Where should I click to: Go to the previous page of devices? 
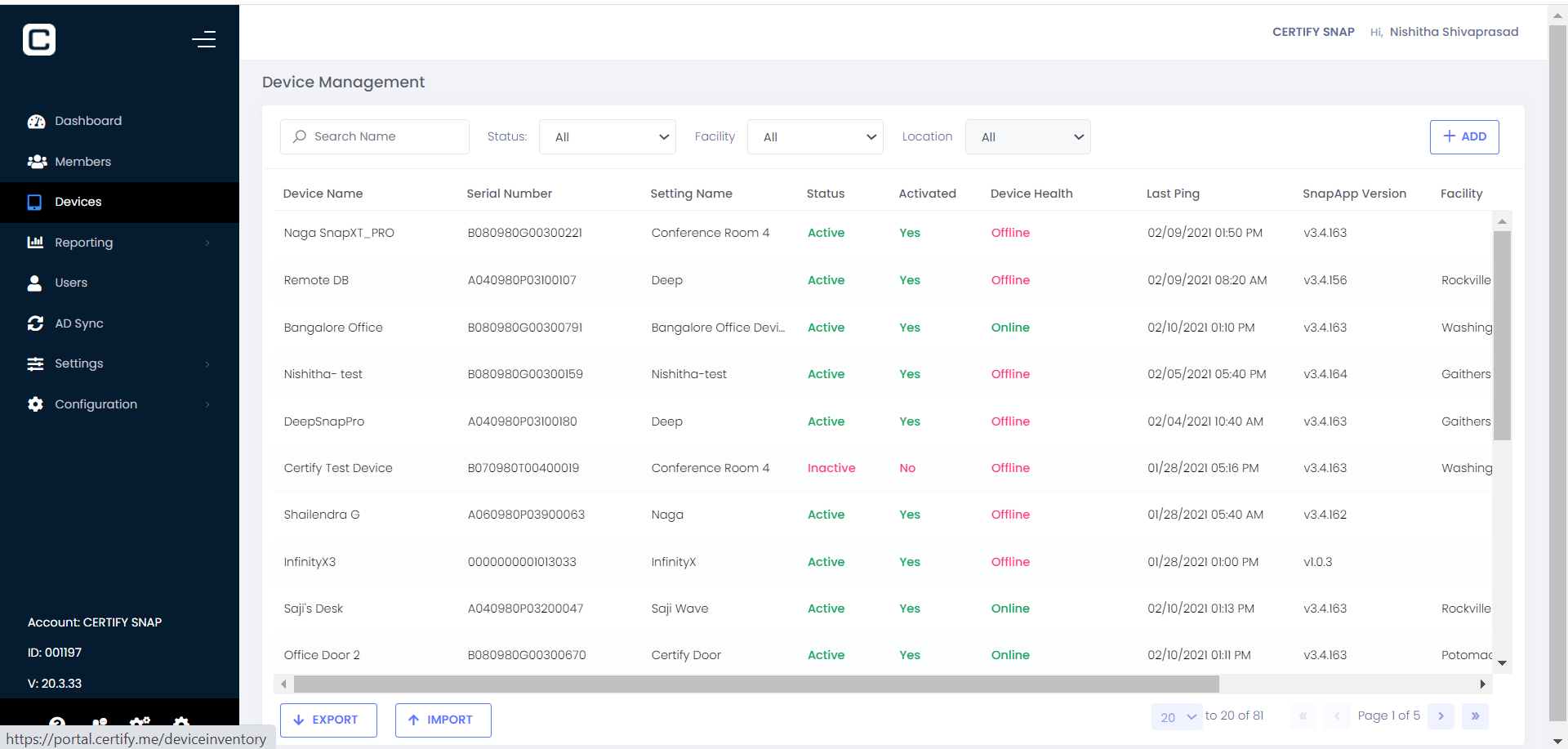tap(1337, 716)
